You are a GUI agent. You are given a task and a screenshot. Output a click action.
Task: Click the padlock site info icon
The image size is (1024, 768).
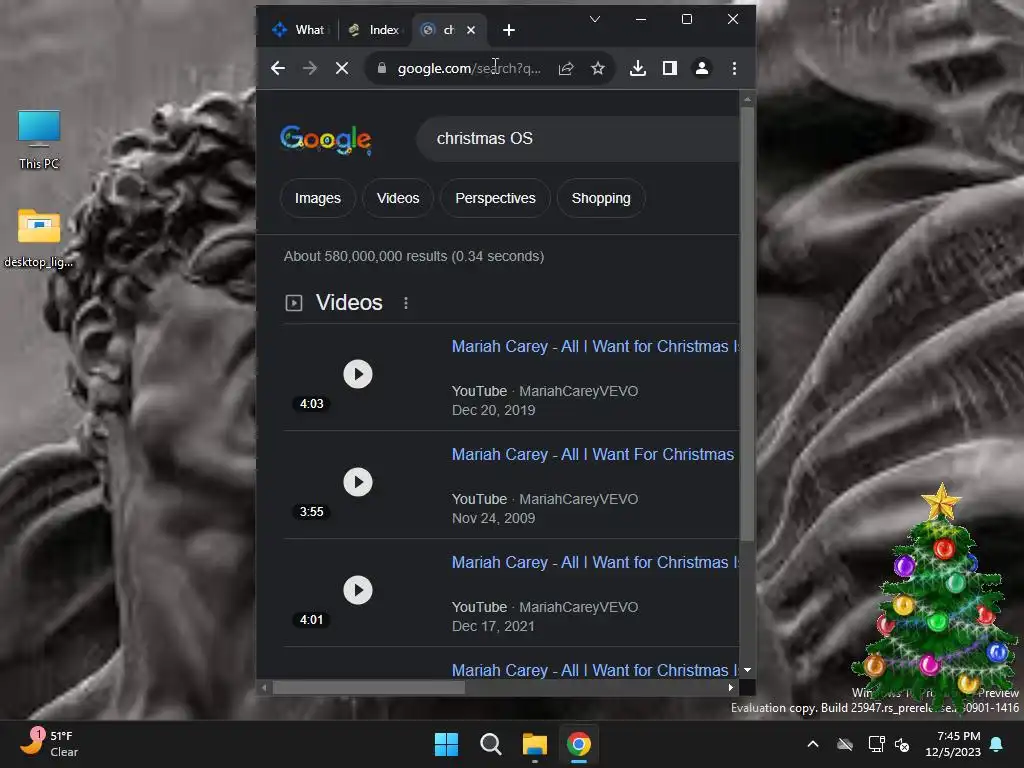[x=382, y=68]
